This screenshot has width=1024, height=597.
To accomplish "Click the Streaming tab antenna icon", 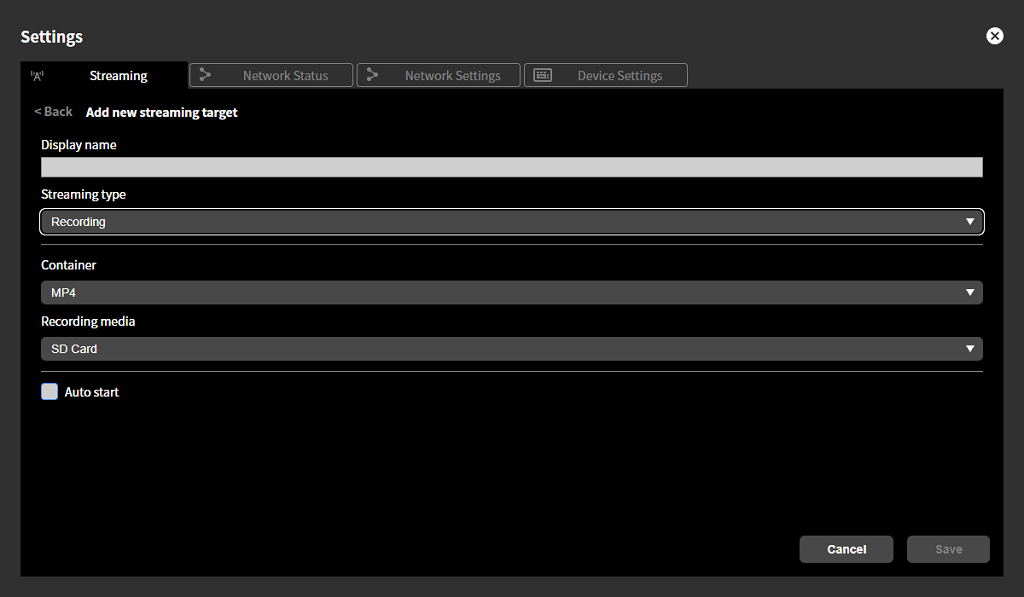I will tap(37, 74).
